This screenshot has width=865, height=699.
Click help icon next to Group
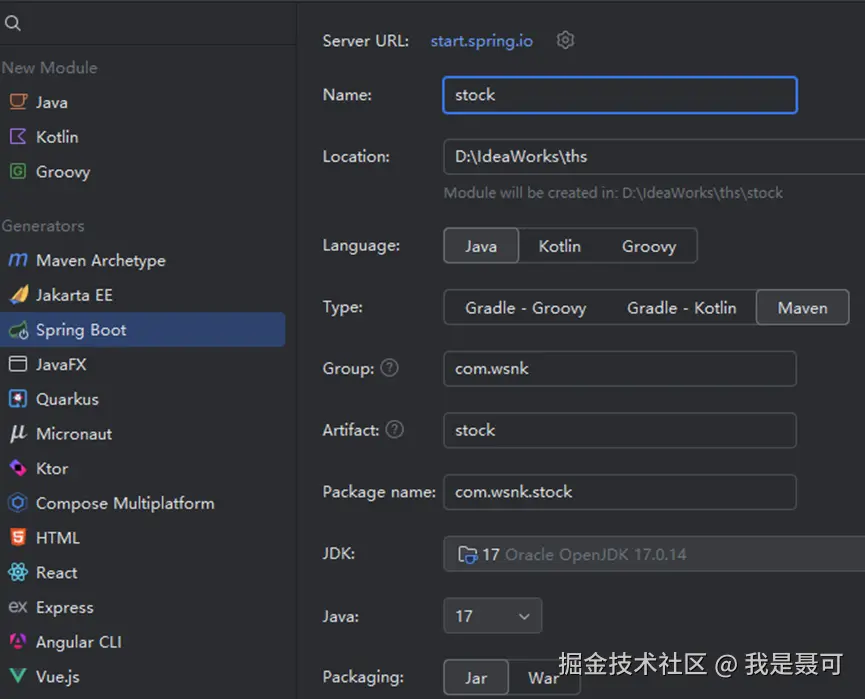point(389,368)
